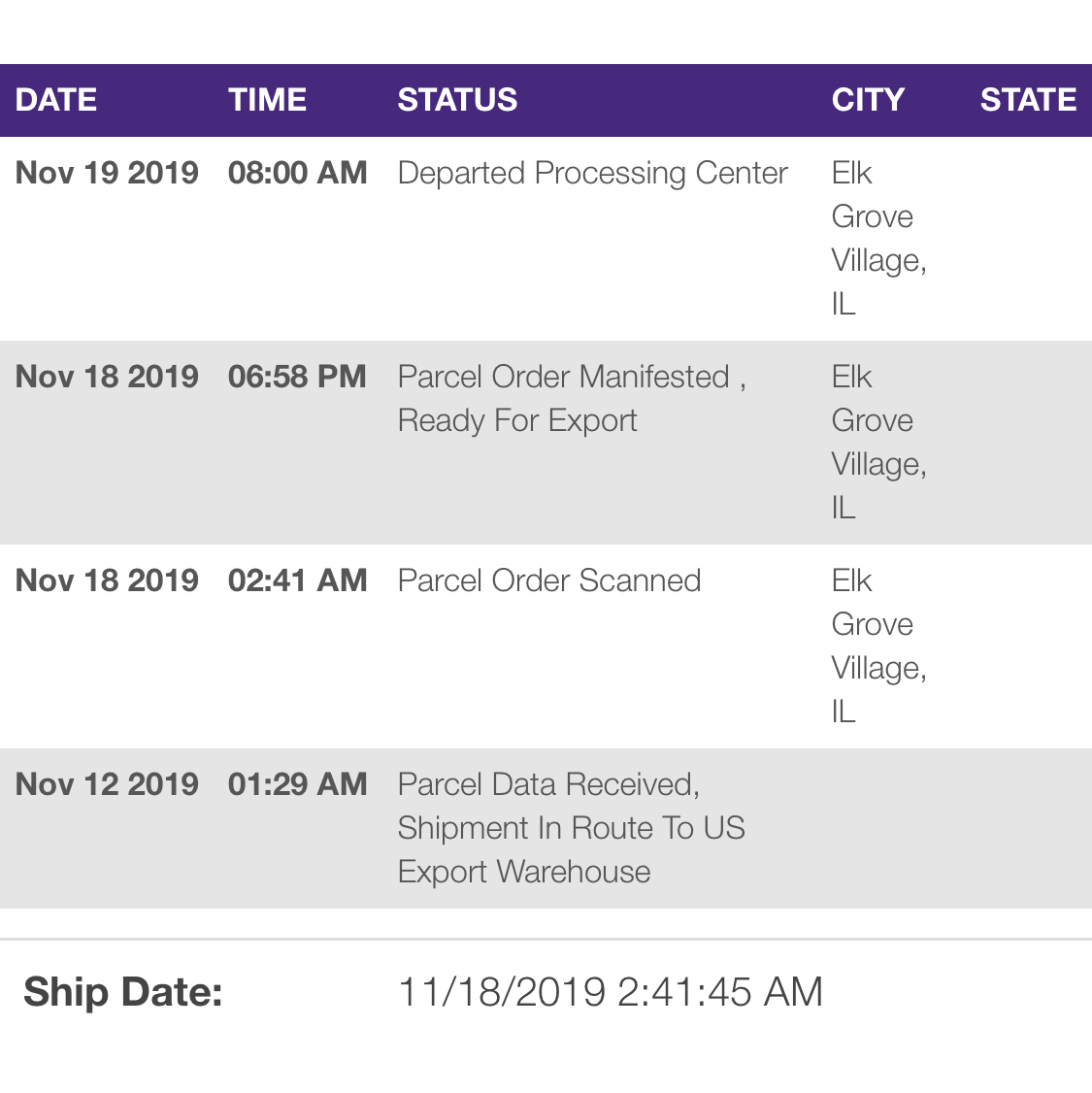Select the Parcel Data Received status text
This screenshot has width=1092, height=1093.
click(571, 827)
